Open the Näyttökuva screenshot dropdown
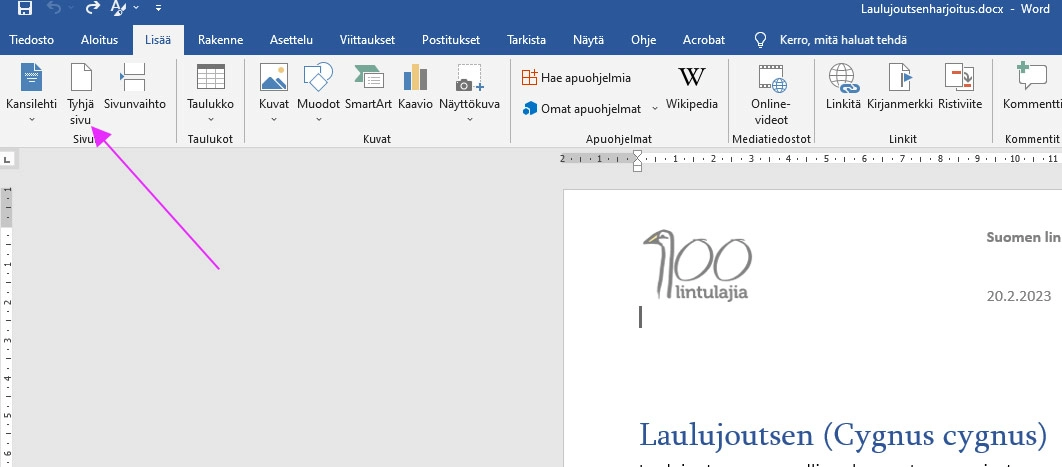This screenshot has width=1062, height=467. [468, 119]
